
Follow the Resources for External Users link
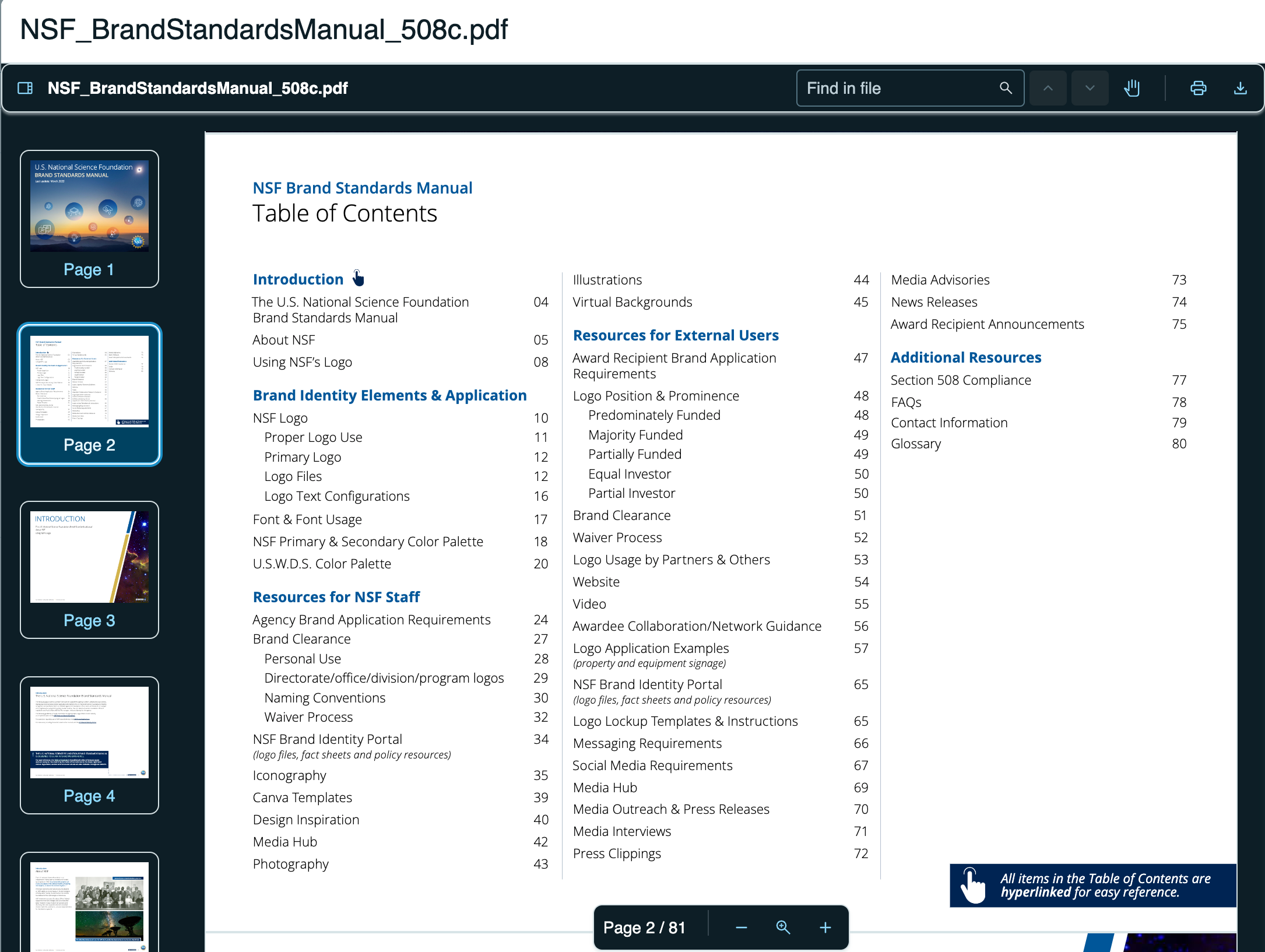[676, 335]
